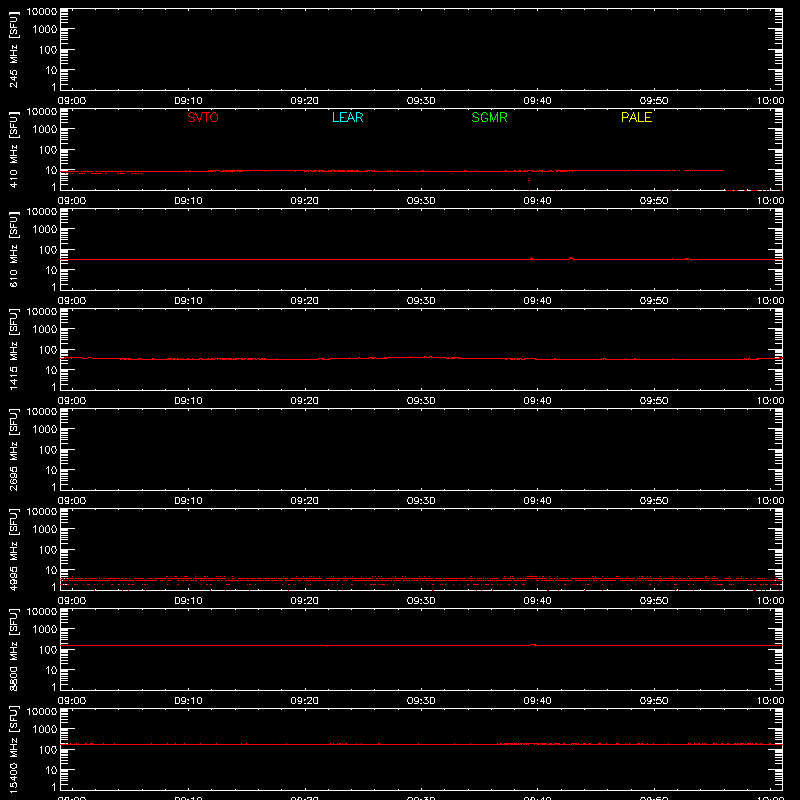The height and width of the screenshot is (800, 800).
Task: Click the red flux trace in 8800 MHz panel
Action: coord(421,645)
